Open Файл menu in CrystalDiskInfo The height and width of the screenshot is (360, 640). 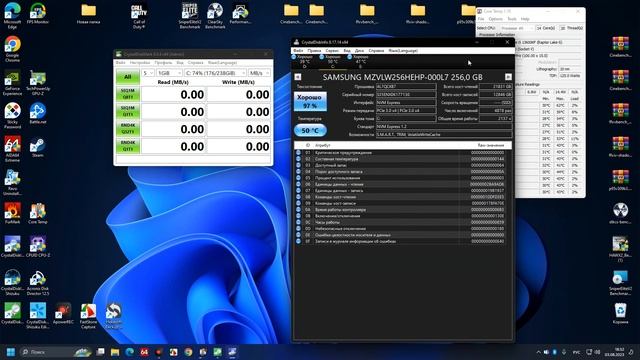[298, 51]
